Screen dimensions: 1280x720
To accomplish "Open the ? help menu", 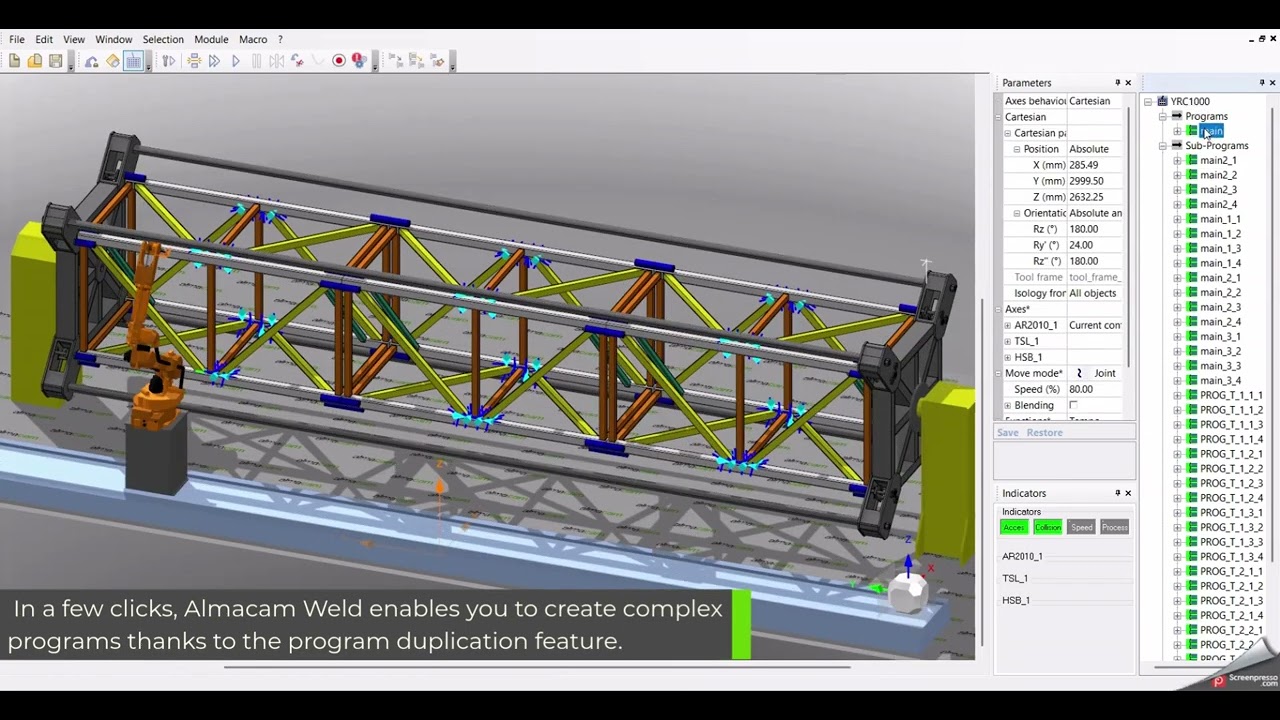I will (280, 40).
